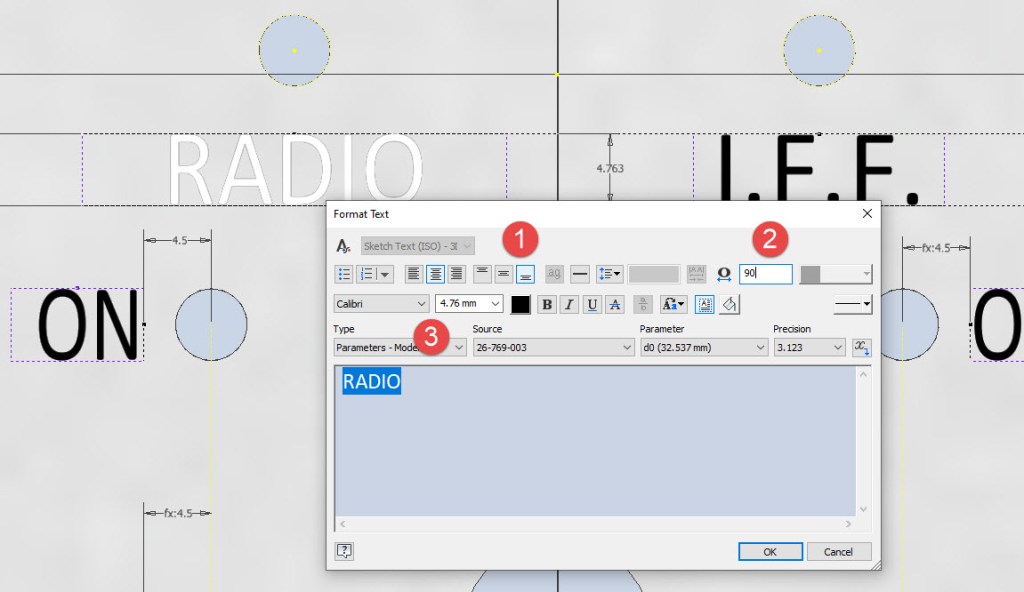Select the bulleted list icon
The image size is (1024, 592).
[344, 274]
